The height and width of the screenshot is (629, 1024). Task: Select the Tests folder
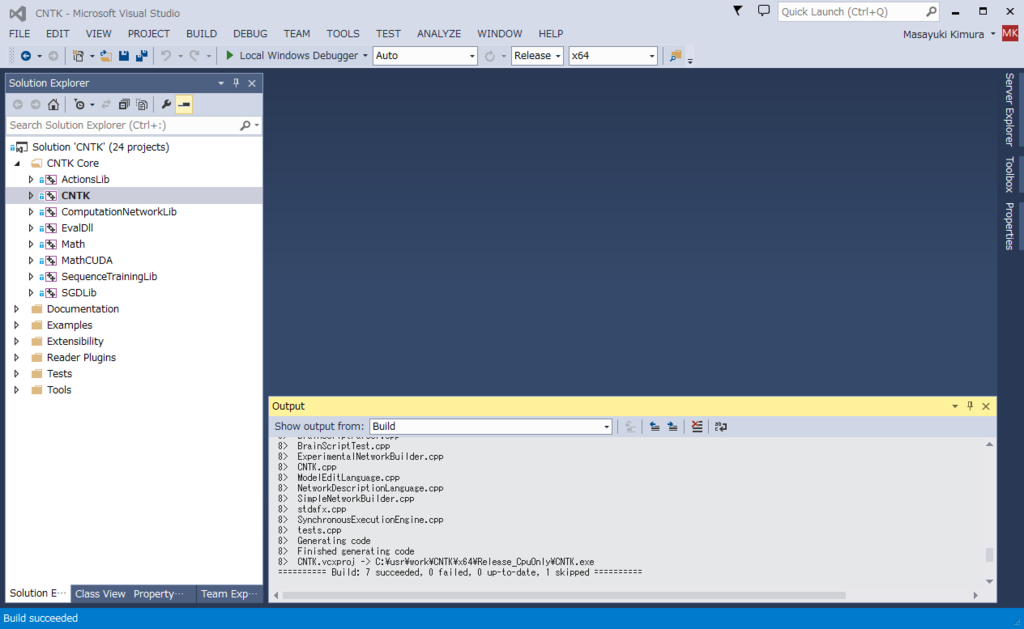(x=59, y=374)
